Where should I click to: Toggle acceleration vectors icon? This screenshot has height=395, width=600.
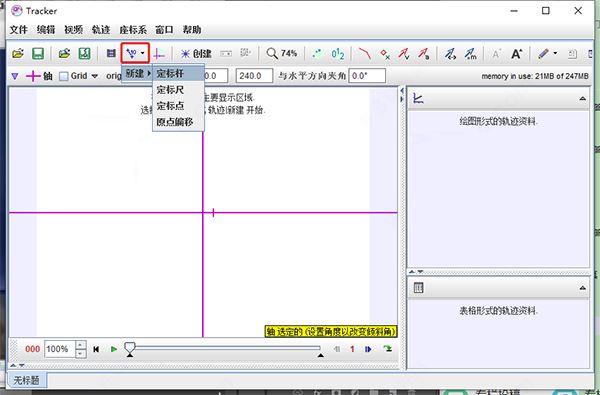pyautogui.click(x=424, y=54)
